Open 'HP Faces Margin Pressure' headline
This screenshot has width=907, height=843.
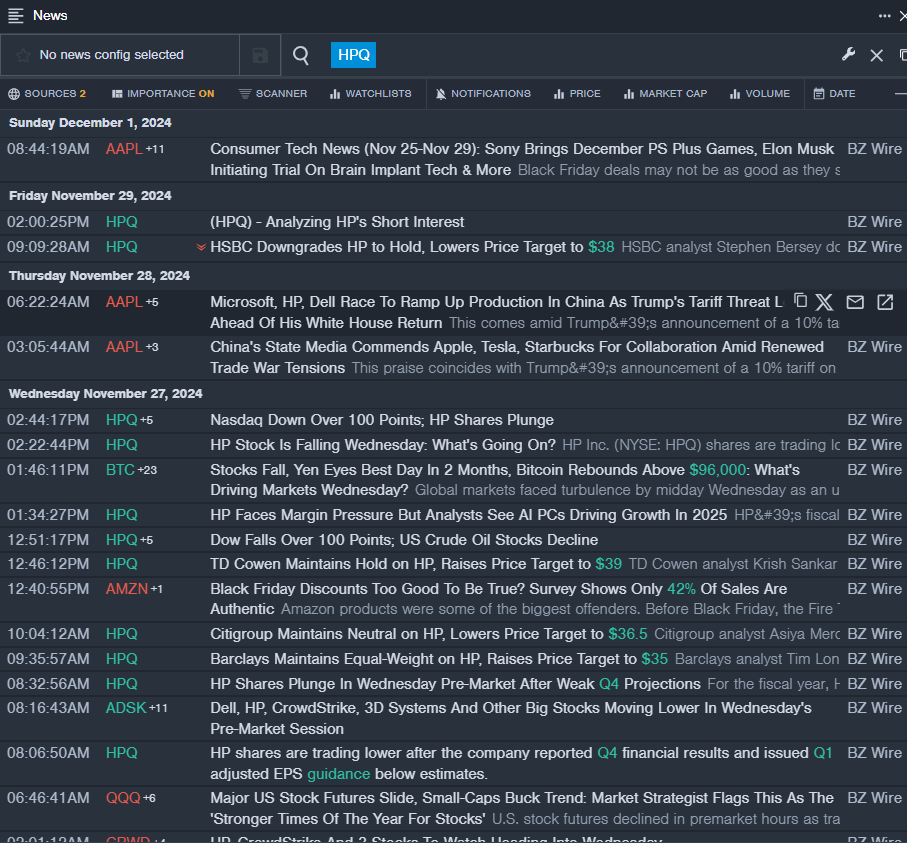click(469, 514)
